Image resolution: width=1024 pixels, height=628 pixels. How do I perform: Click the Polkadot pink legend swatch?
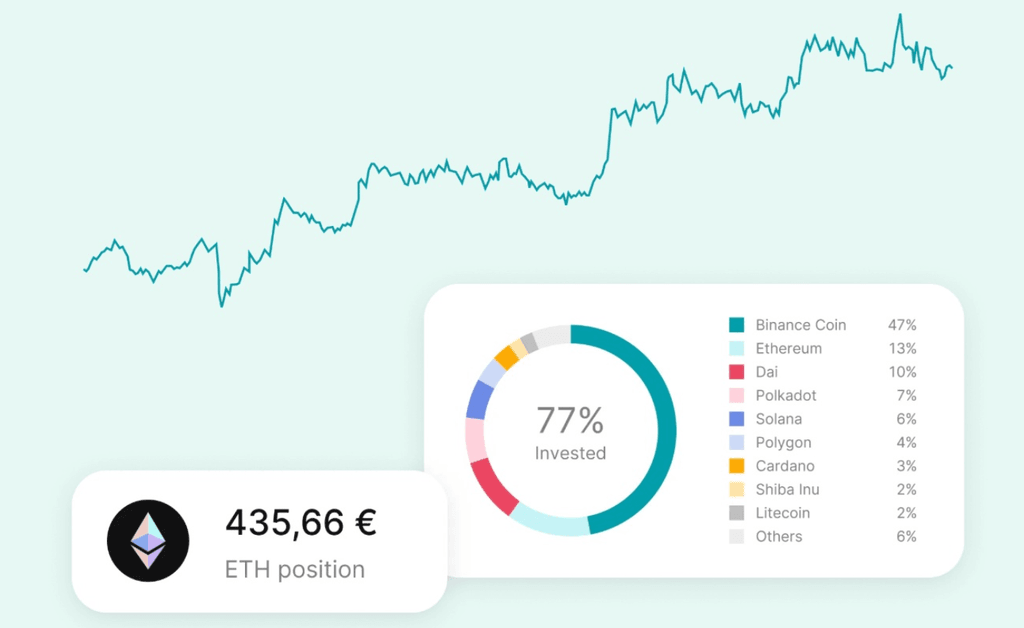[737, 396]
